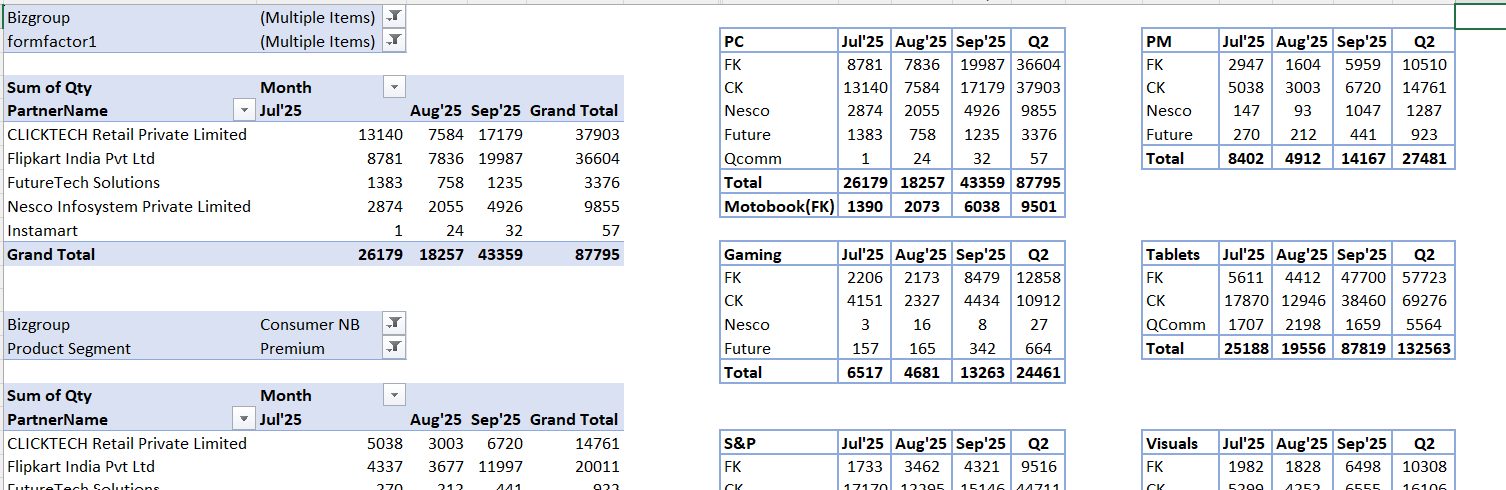Select the Motobook(FK) label cell
The image size is (1506, 490).
[x=778, y=206]
